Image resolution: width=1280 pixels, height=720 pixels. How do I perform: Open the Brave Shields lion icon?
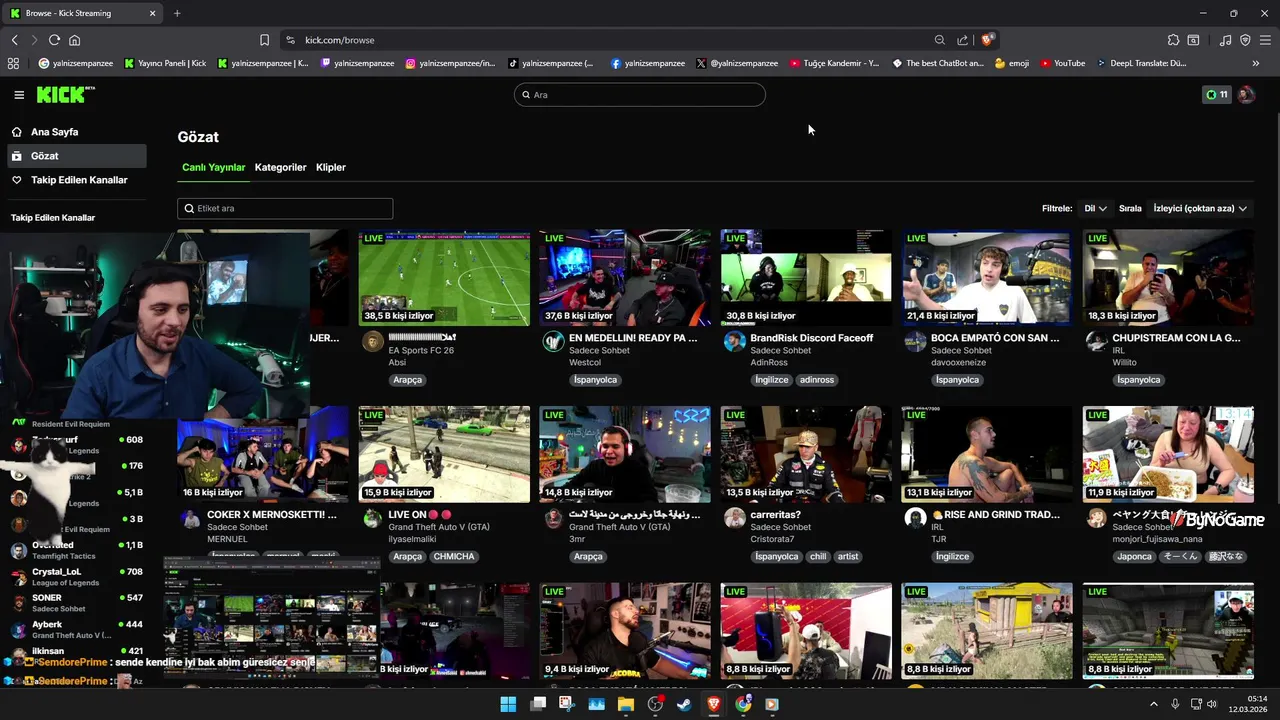[x=987, y=40]
